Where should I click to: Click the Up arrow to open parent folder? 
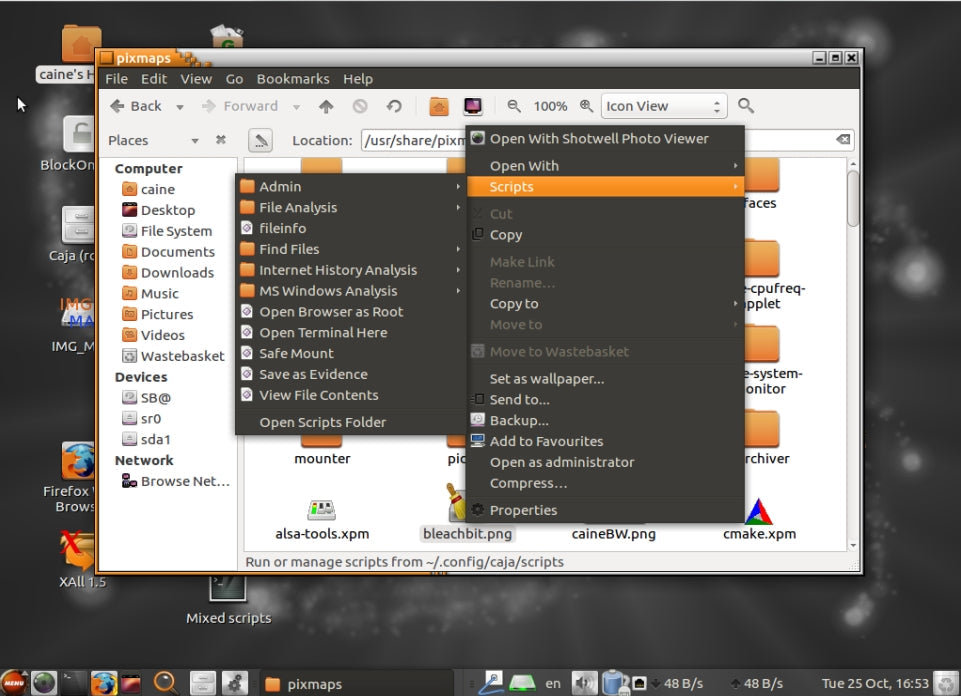point(326,106)
